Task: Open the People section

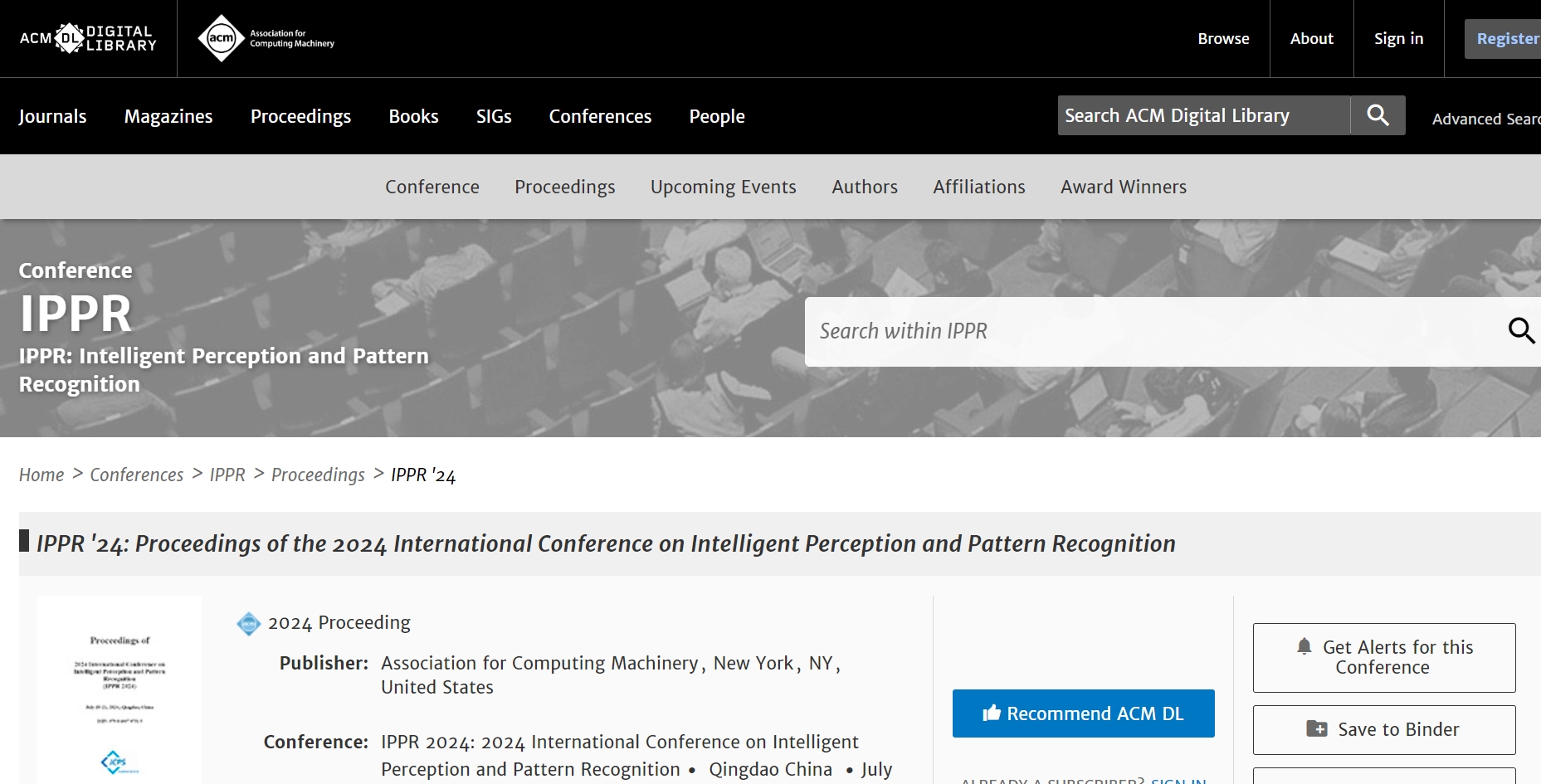Action: coord(717,116)
